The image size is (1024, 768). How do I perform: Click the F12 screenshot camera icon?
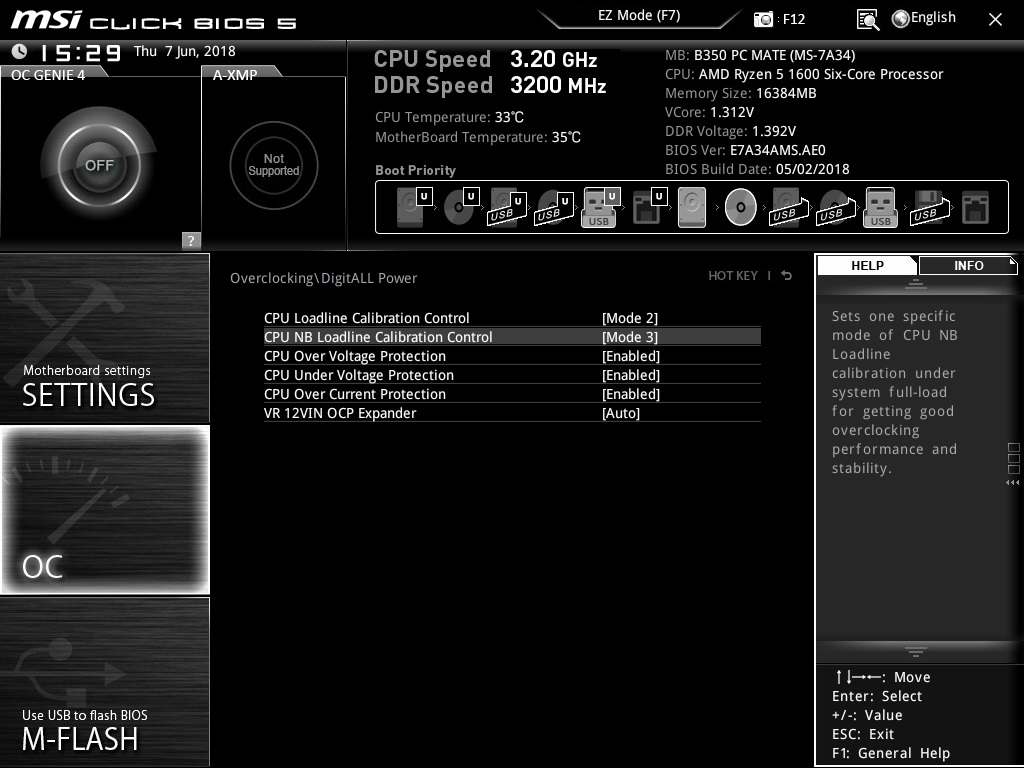coord(763,19)
